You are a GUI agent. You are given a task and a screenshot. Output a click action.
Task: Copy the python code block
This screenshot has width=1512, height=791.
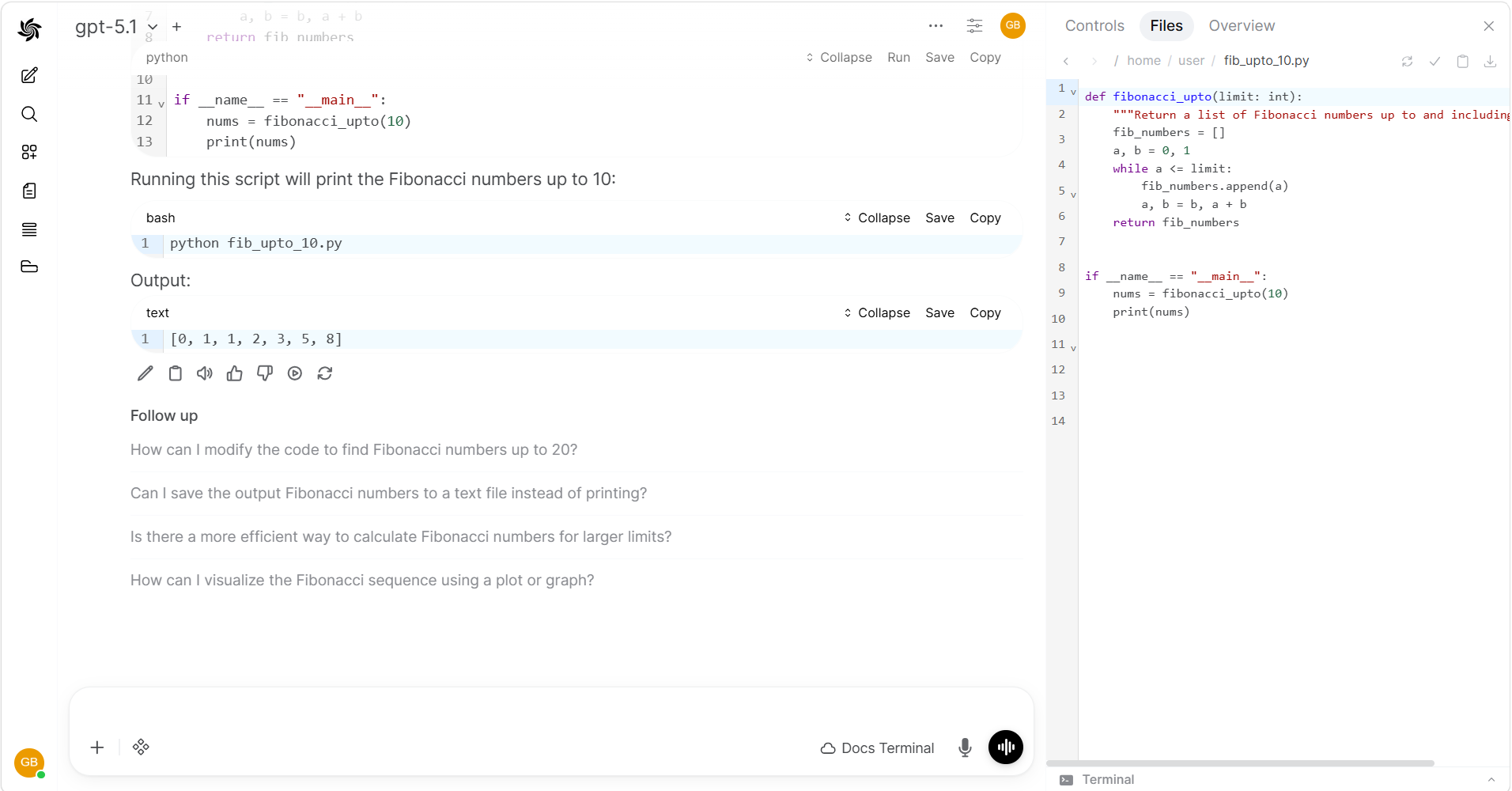985,58
